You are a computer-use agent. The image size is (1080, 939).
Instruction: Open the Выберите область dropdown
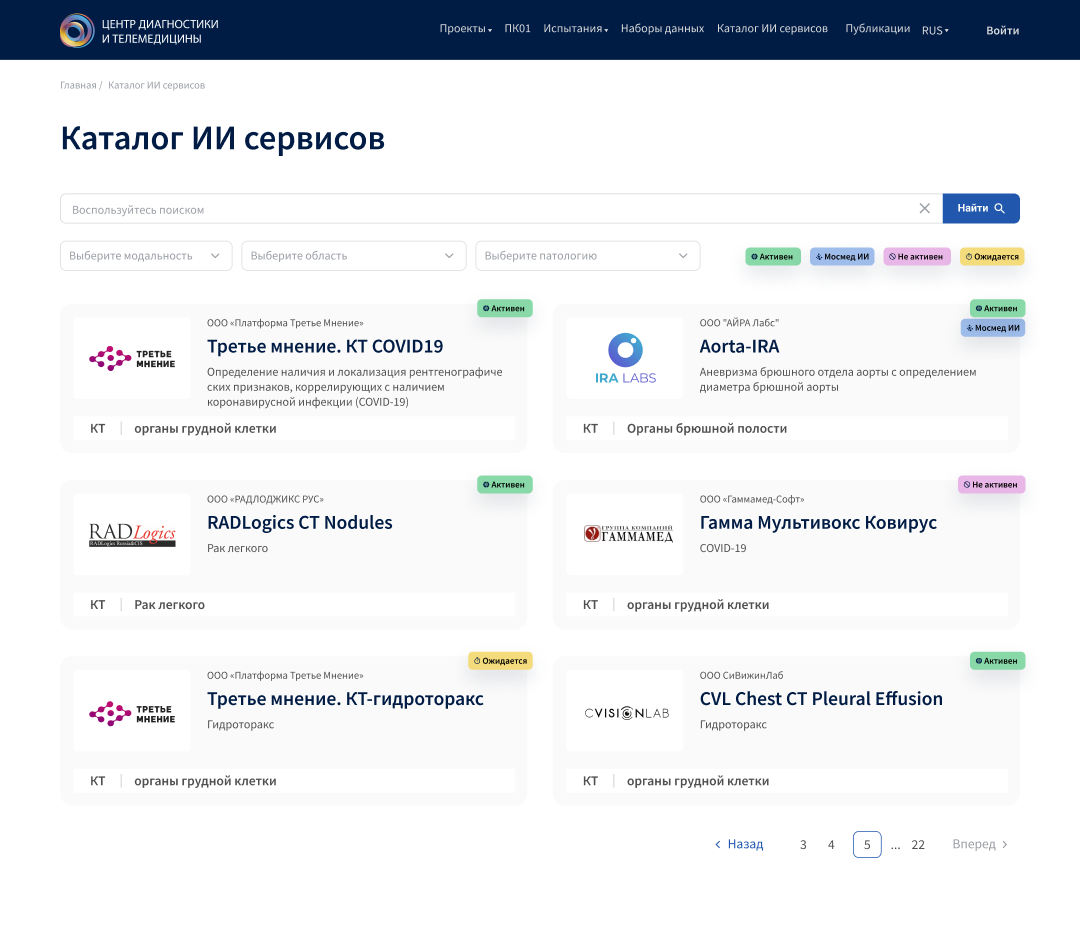click(353, 256)
